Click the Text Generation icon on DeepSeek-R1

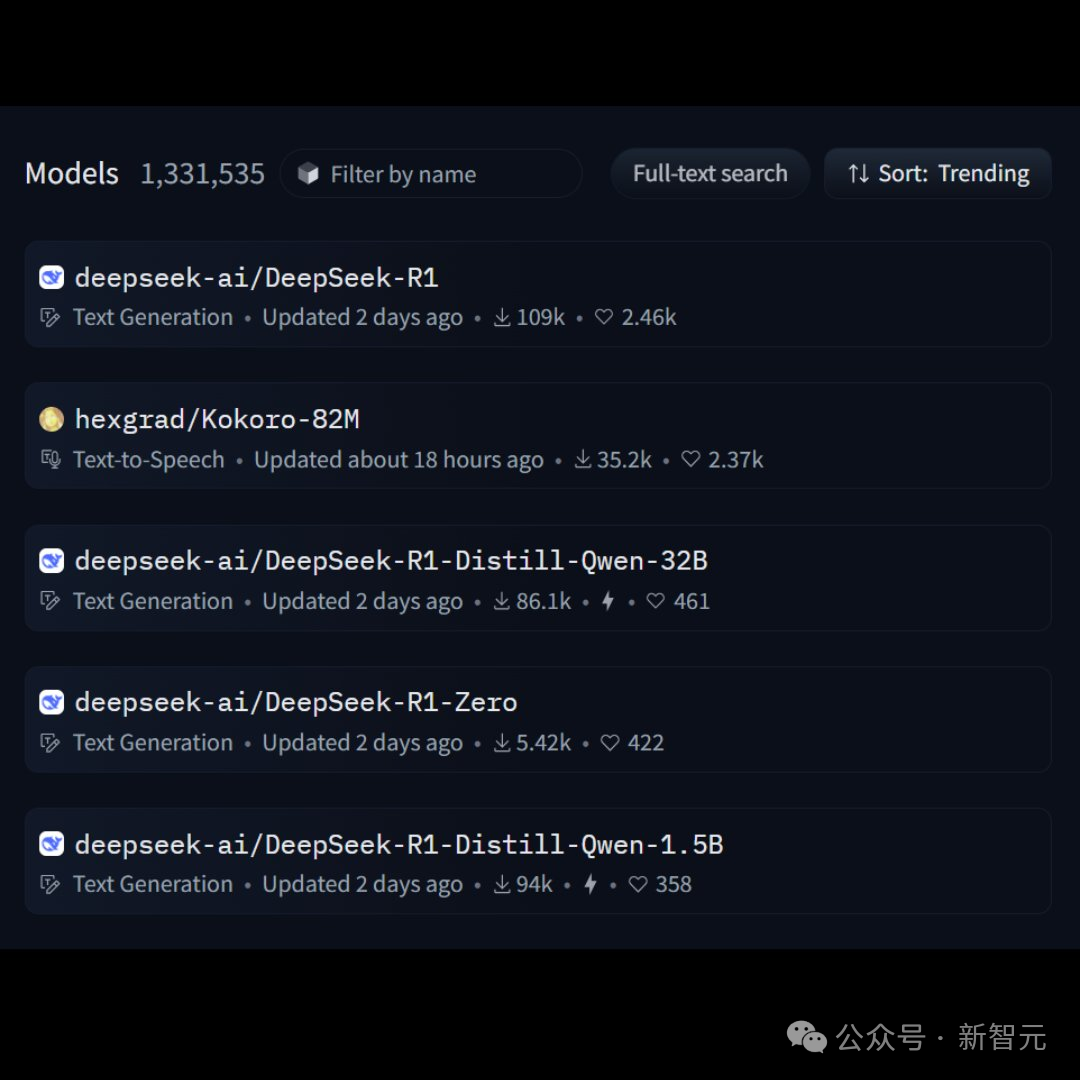50,318
